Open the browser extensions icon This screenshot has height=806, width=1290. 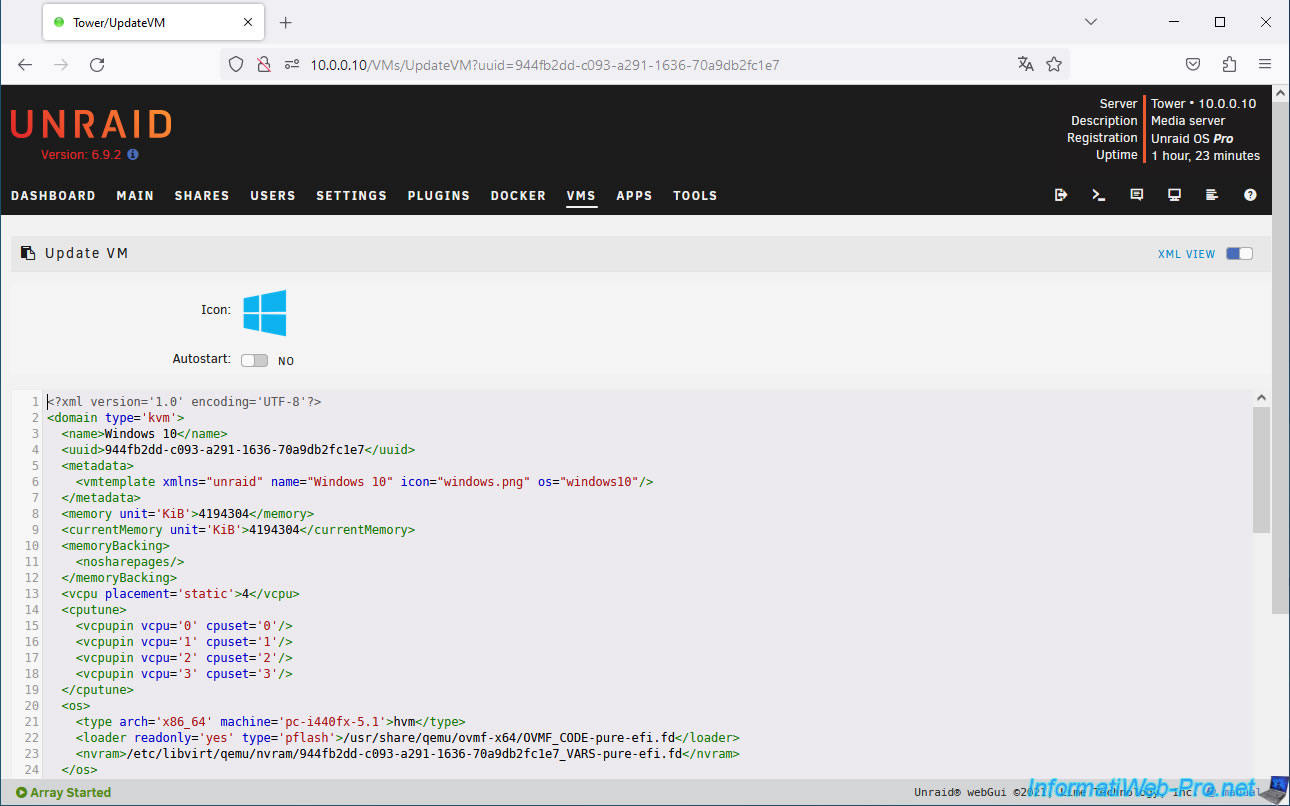coord(1229,64)
